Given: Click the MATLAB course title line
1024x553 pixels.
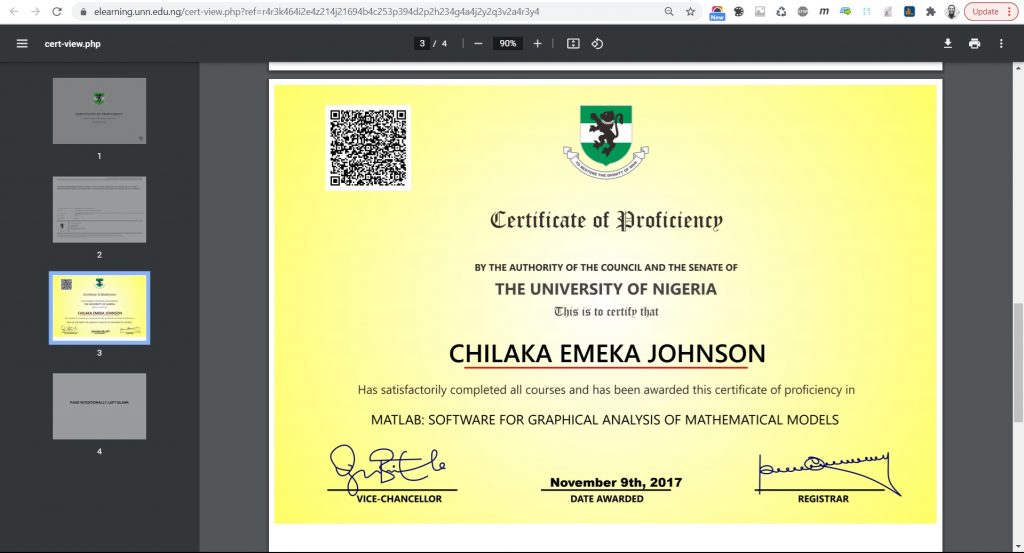Looking at the screenshot, I should pos(605,420).
